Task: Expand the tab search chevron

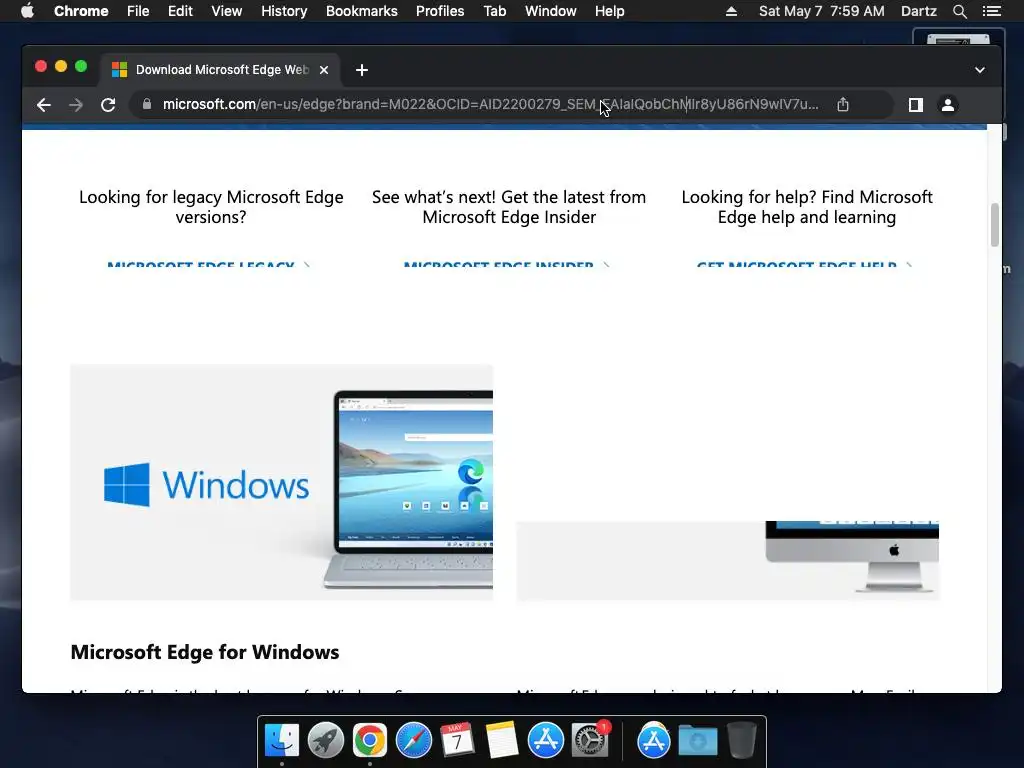Action: (980, 70)
